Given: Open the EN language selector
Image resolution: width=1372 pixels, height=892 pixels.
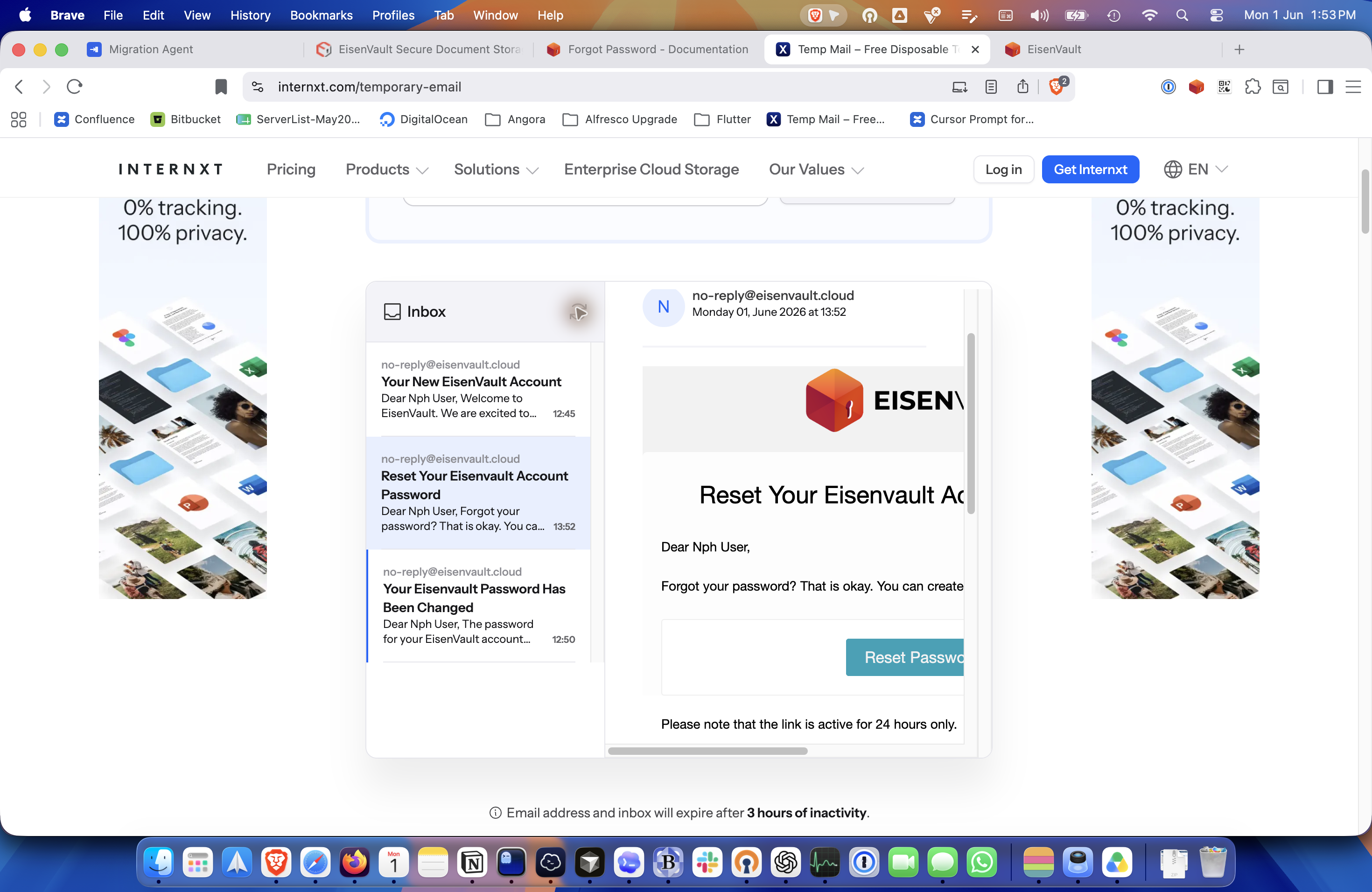Looking at the screenshot, I should [x=1196, y=169].
